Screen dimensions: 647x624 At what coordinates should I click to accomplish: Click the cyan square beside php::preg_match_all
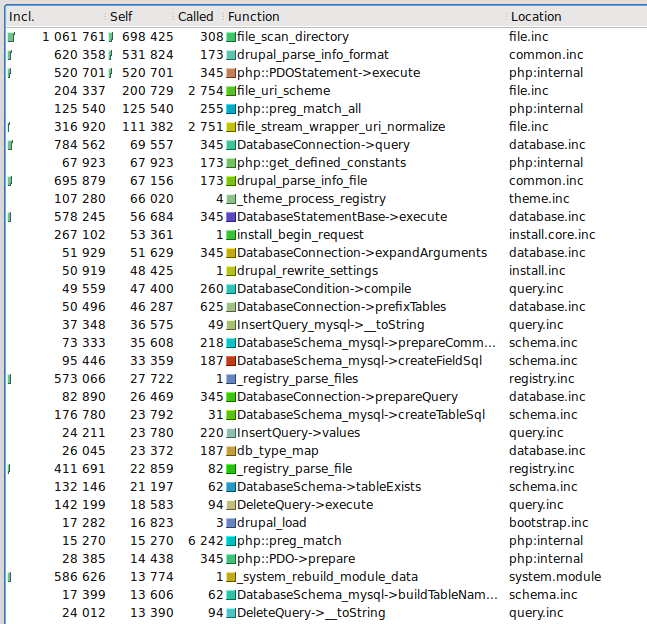(231, 109)
